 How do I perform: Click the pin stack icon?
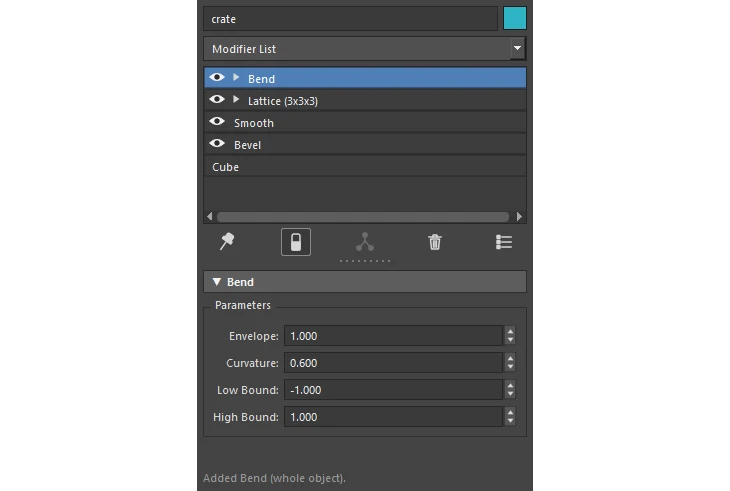pos(227,242)
